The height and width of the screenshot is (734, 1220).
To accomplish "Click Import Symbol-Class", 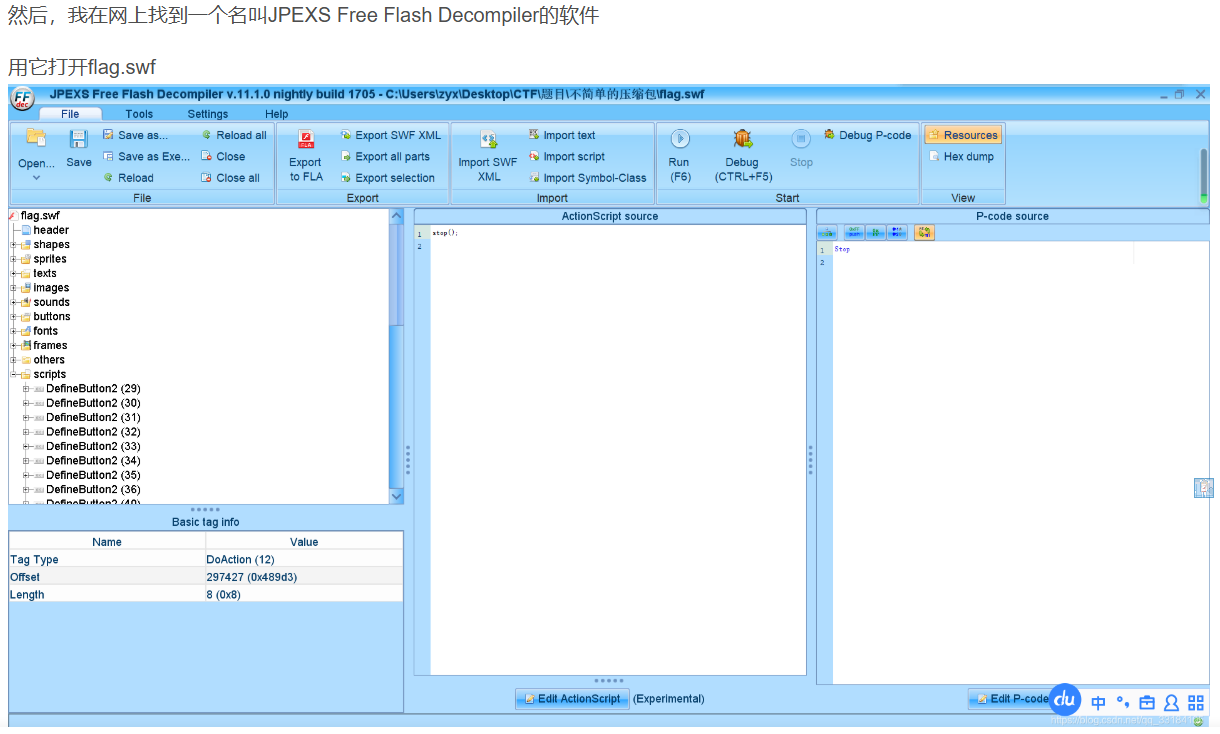I will 587,178.
